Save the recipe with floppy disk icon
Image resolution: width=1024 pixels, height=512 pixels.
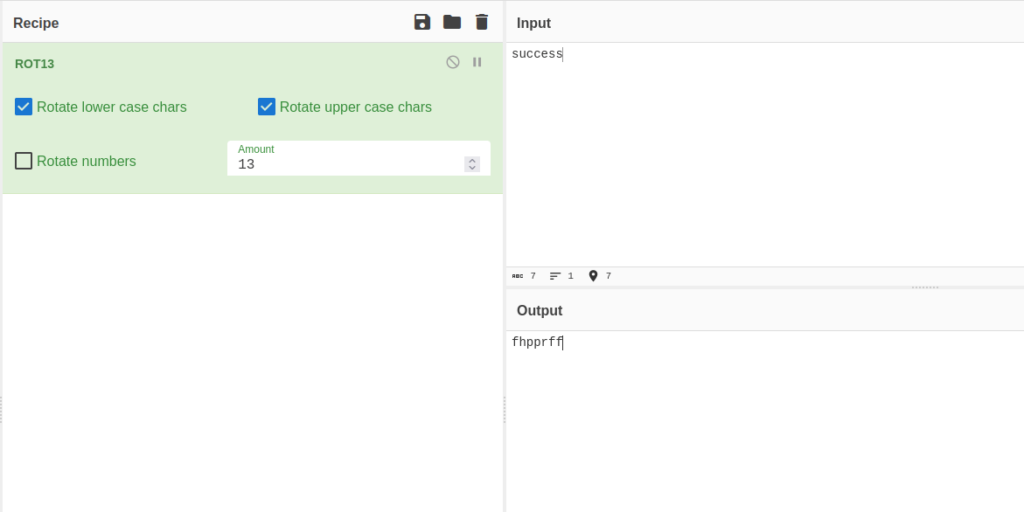tap(422, 22)
